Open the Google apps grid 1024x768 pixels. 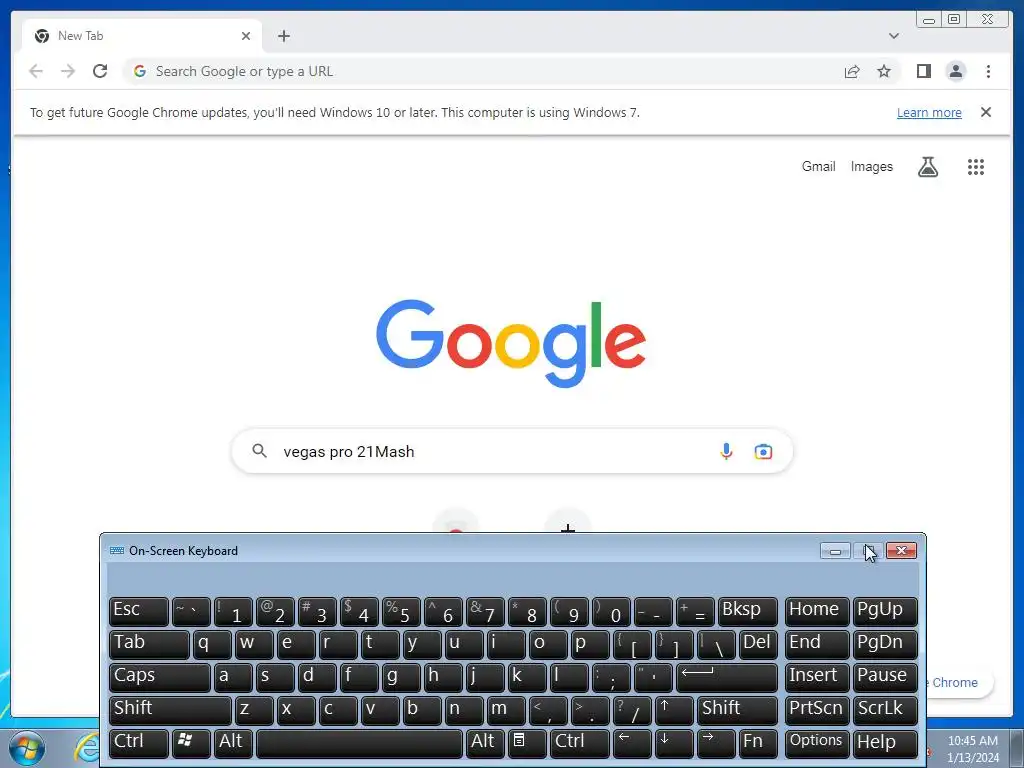pos(976,167)
